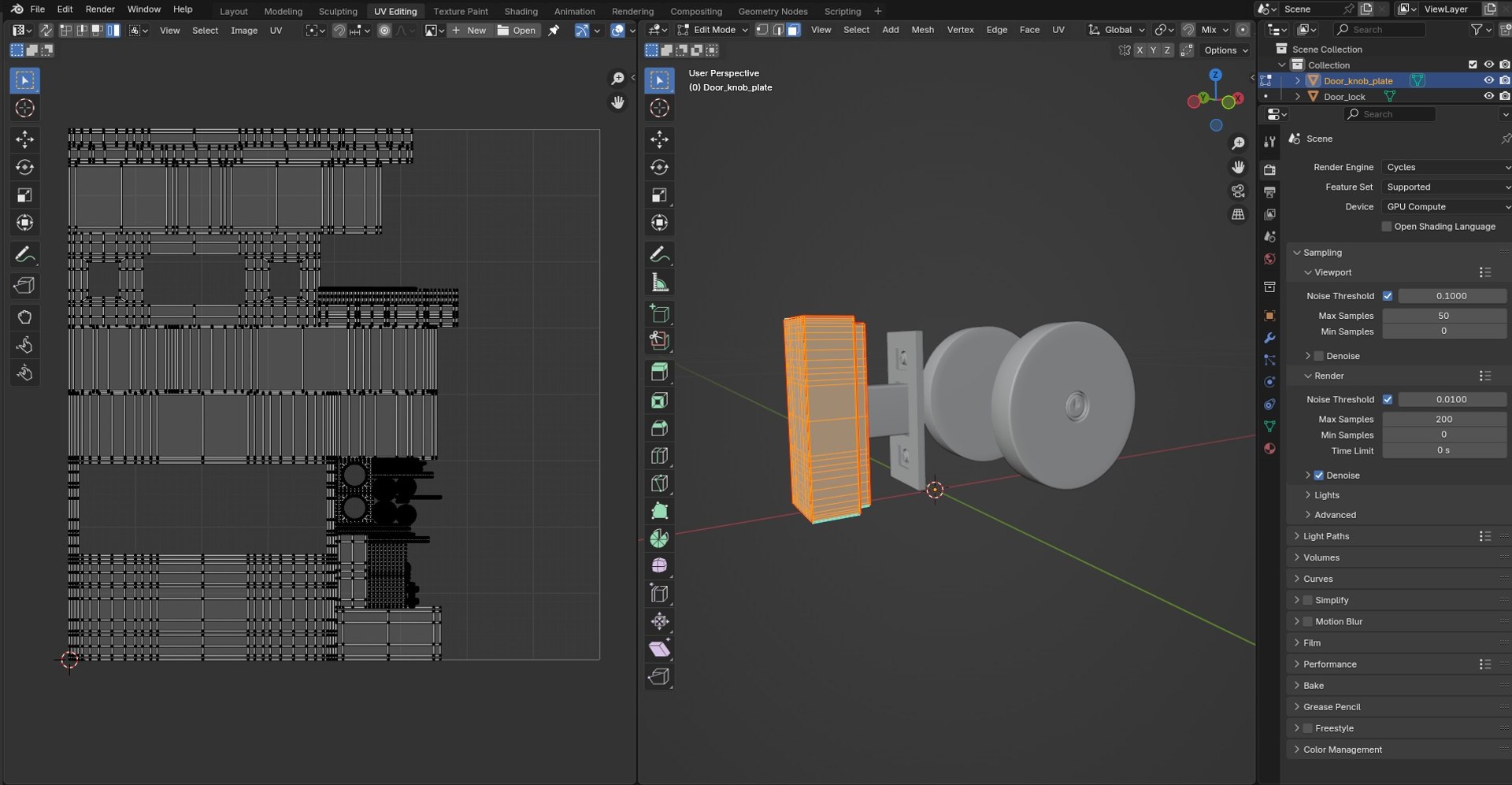Select the Grab tool in UV editor
This screenshot has height=785, width=1512.
(x=24, y=317)
